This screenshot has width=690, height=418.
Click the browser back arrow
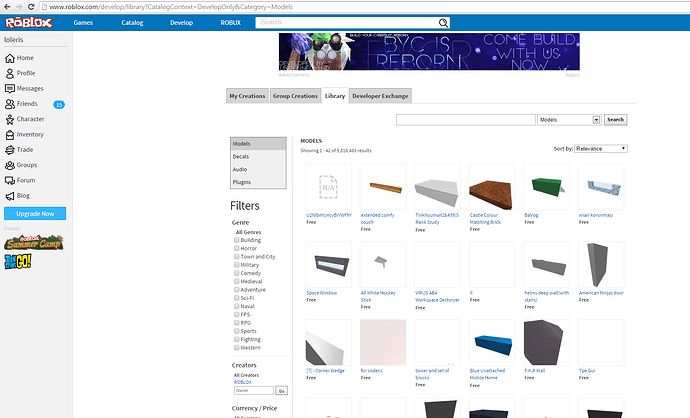(x=7, y=7)
